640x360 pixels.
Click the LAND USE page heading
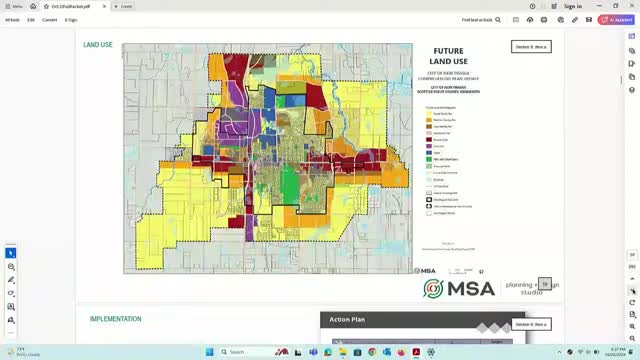(x=98, y=44)
